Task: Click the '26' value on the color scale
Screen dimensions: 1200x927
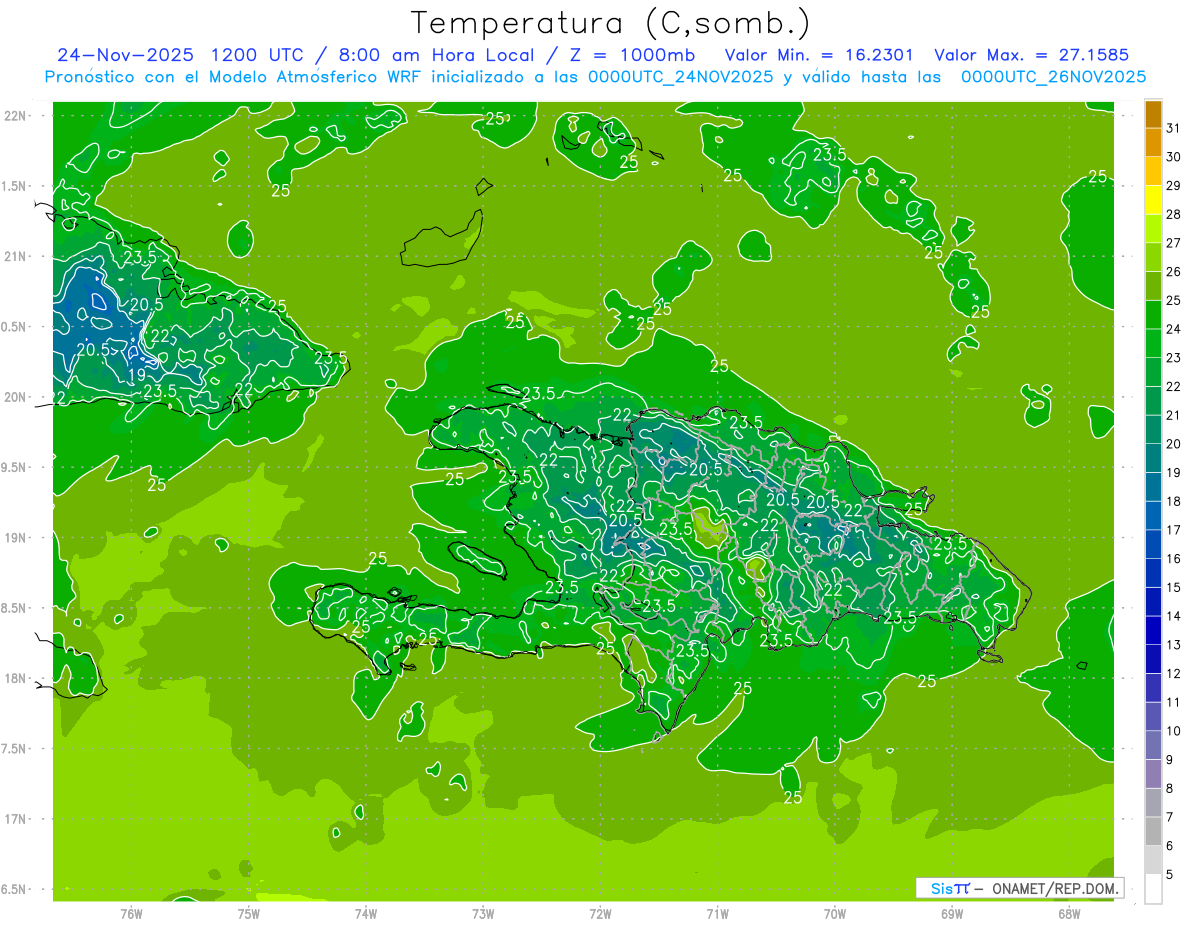Action: pyautogui.click(x=1174, y=271)
